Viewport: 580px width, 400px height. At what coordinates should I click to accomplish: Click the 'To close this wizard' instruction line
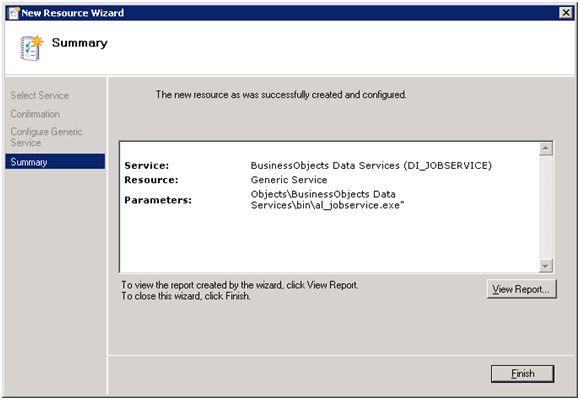coord(186,296)
